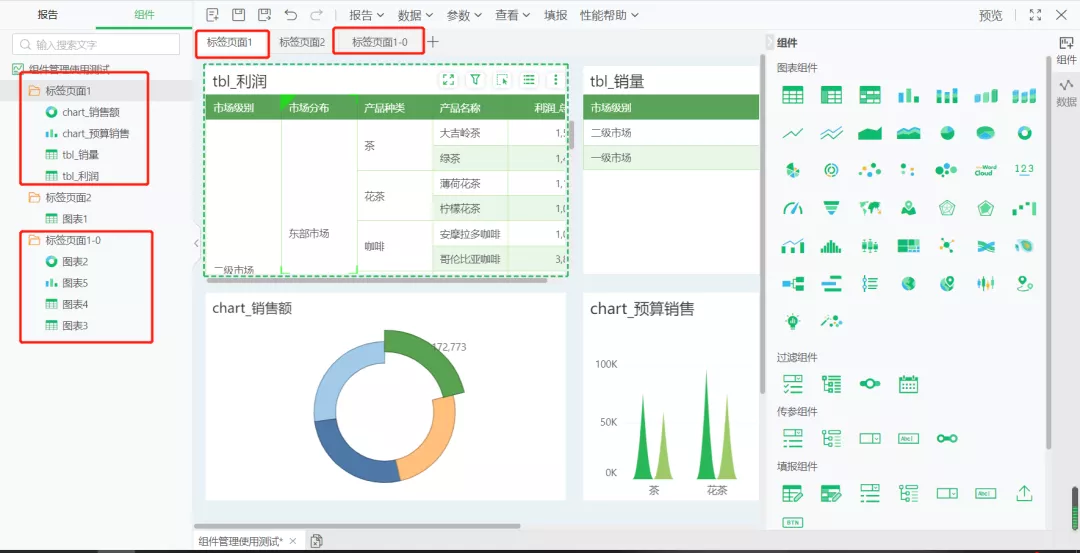
Task: Select the 123 KPI number component
Action: coord(1024,169)
